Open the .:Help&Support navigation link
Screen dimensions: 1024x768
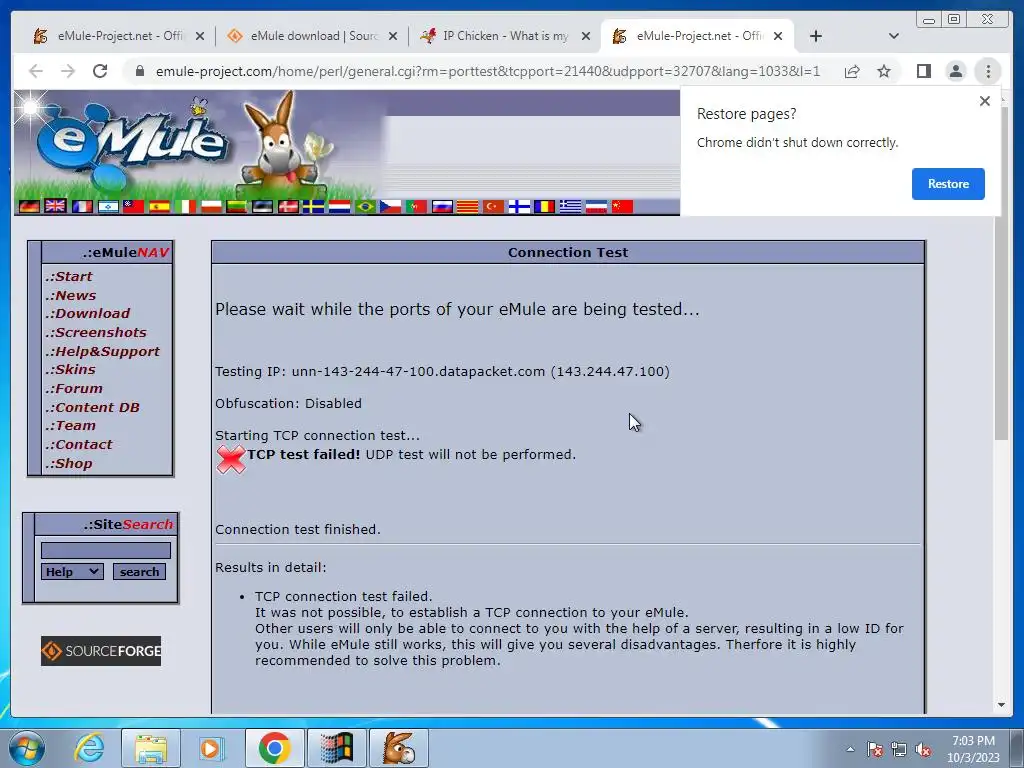tap(102, 351)
